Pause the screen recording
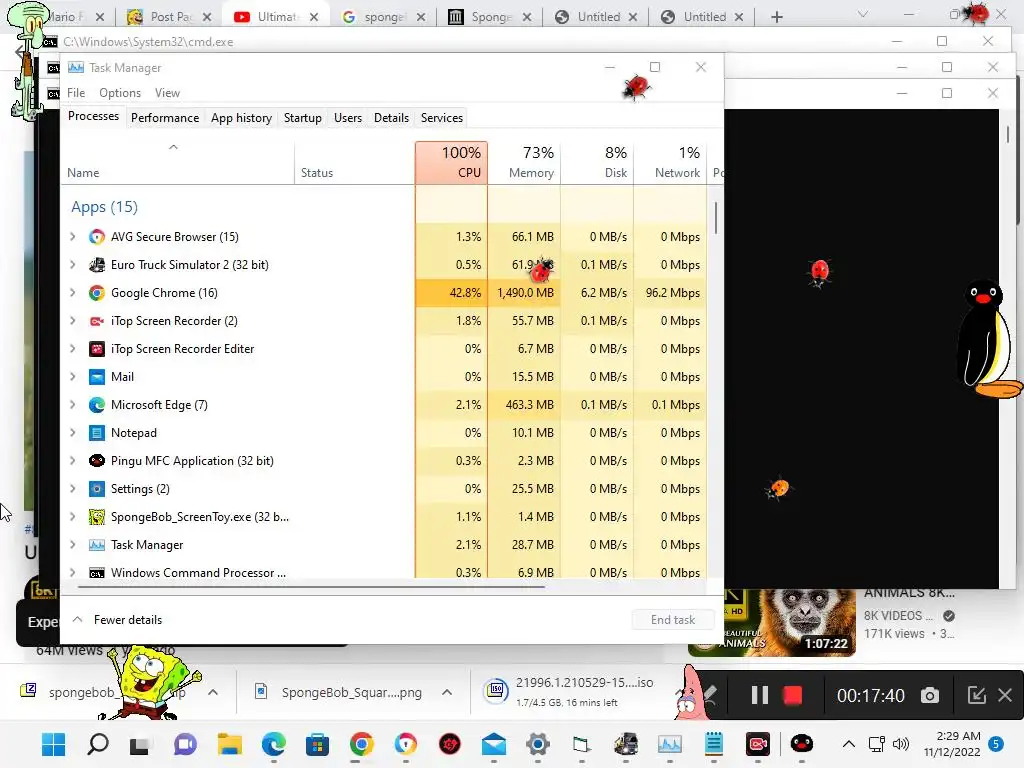Screen dimensions: 1024x768 coord(760,696)
